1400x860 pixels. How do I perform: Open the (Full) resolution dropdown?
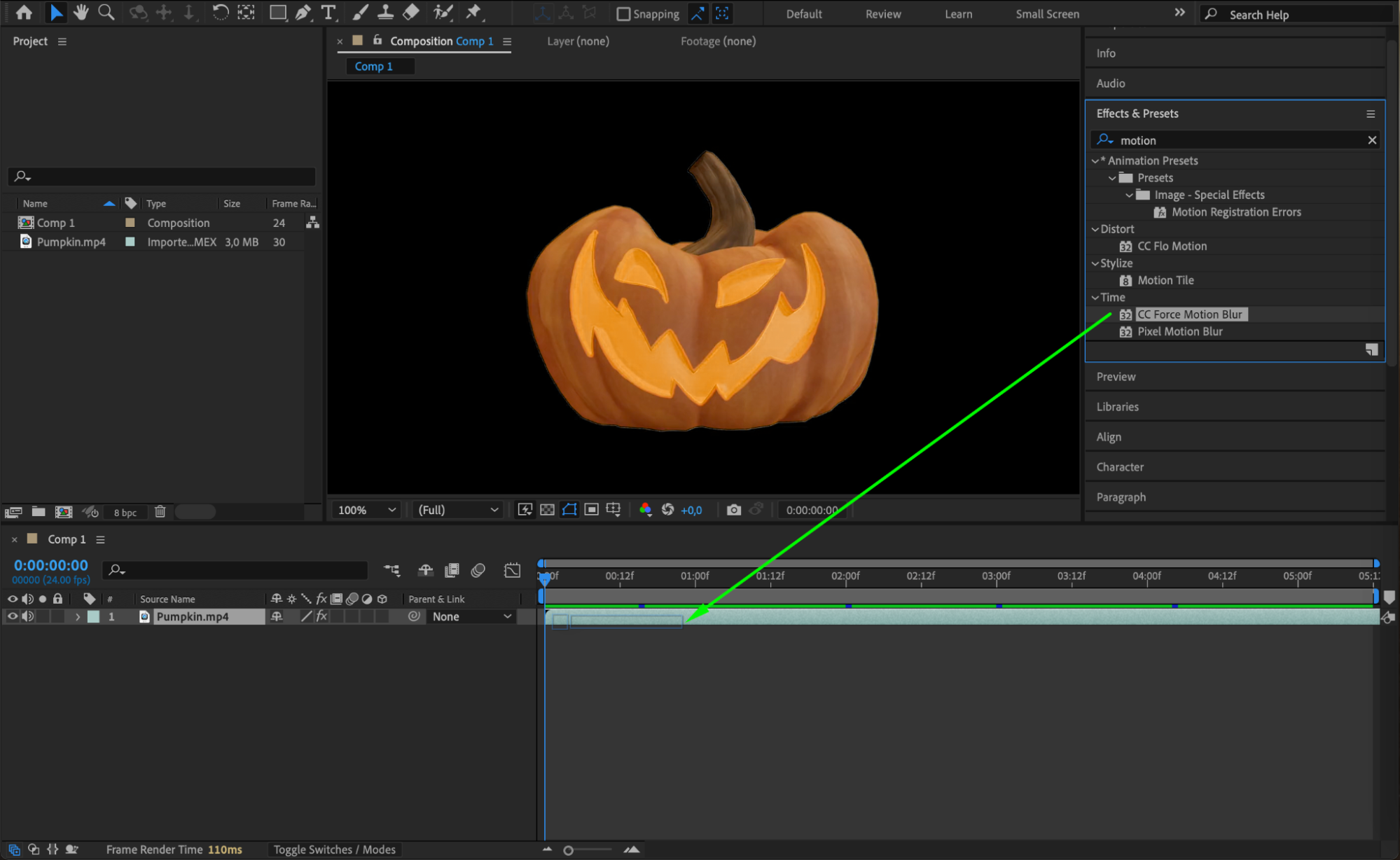pyautogui.click(x=458, y=510)
